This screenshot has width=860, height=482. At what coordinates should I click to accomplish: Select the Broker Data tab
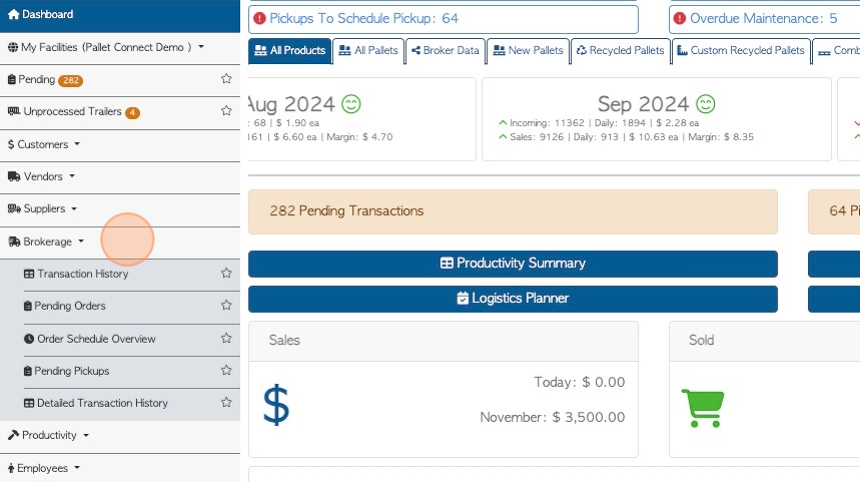tap(445, 50)
